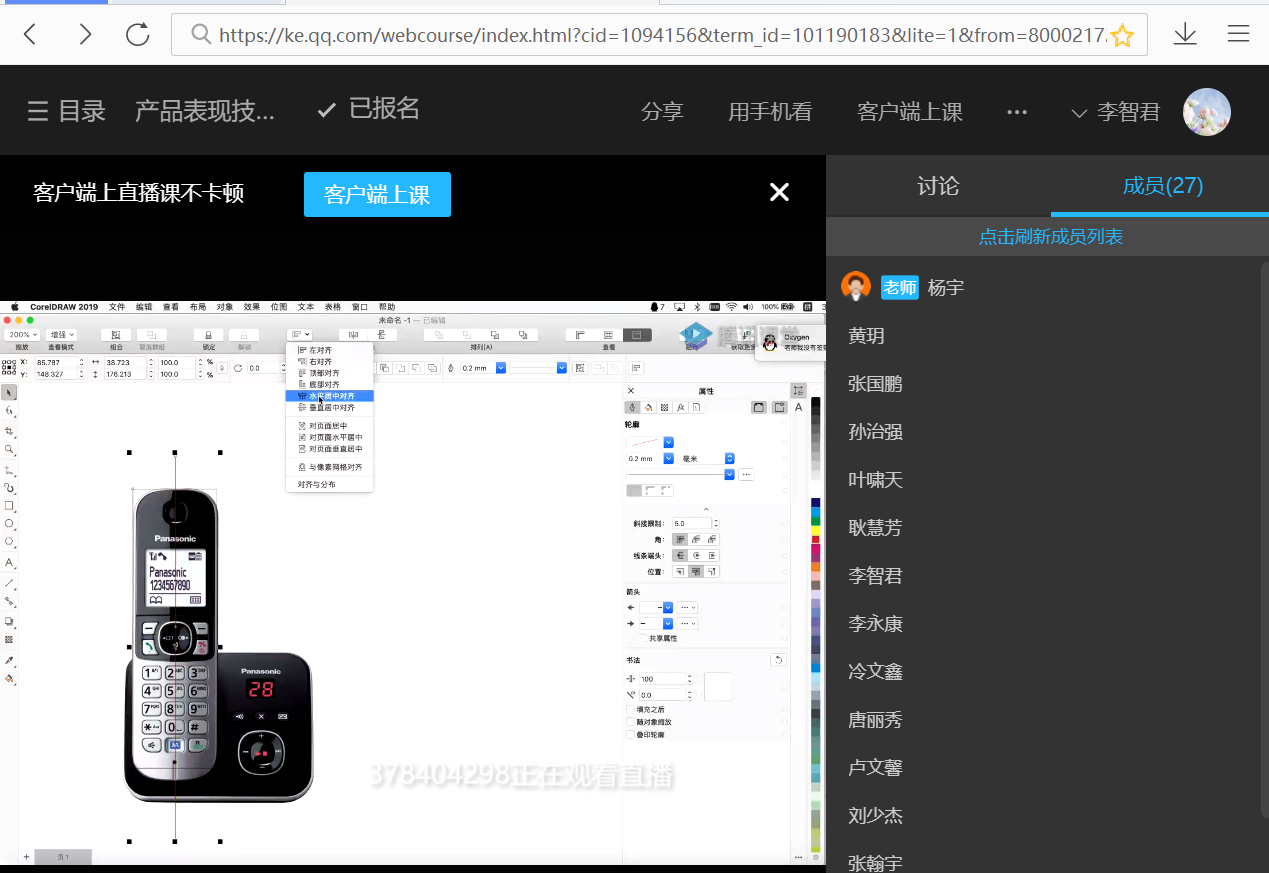The width and height of the screenshot is (1269, 873).
Task: Select the round line cap beside 线条端头
Action: point(696,555)
